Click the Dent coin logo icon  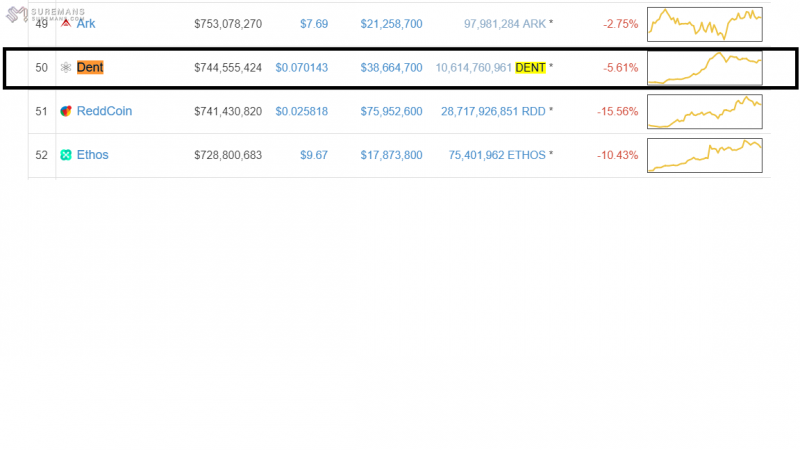tap(66, 67)
